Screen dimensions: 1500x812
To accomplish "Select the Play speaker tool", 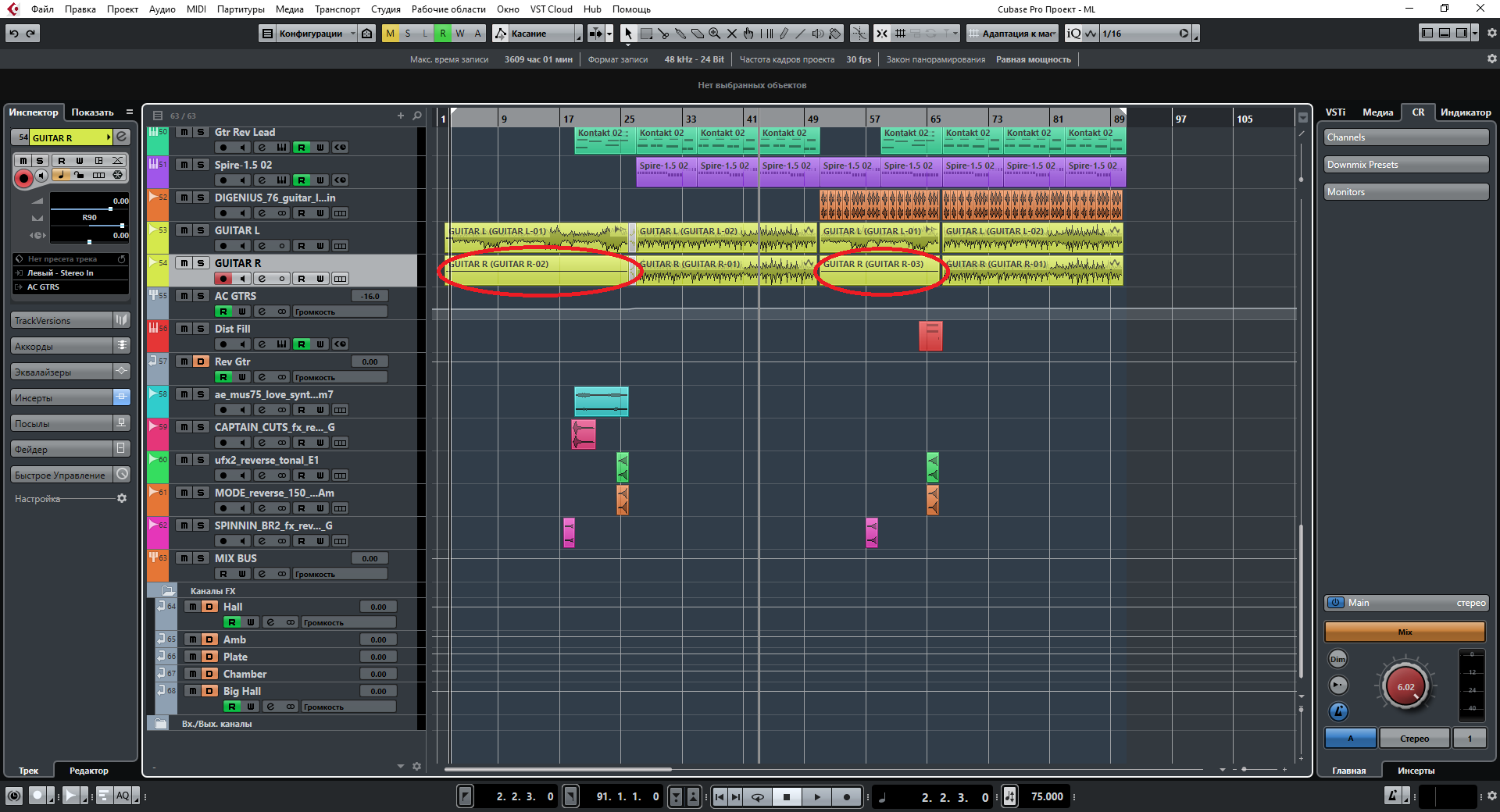I will point(818,34).
